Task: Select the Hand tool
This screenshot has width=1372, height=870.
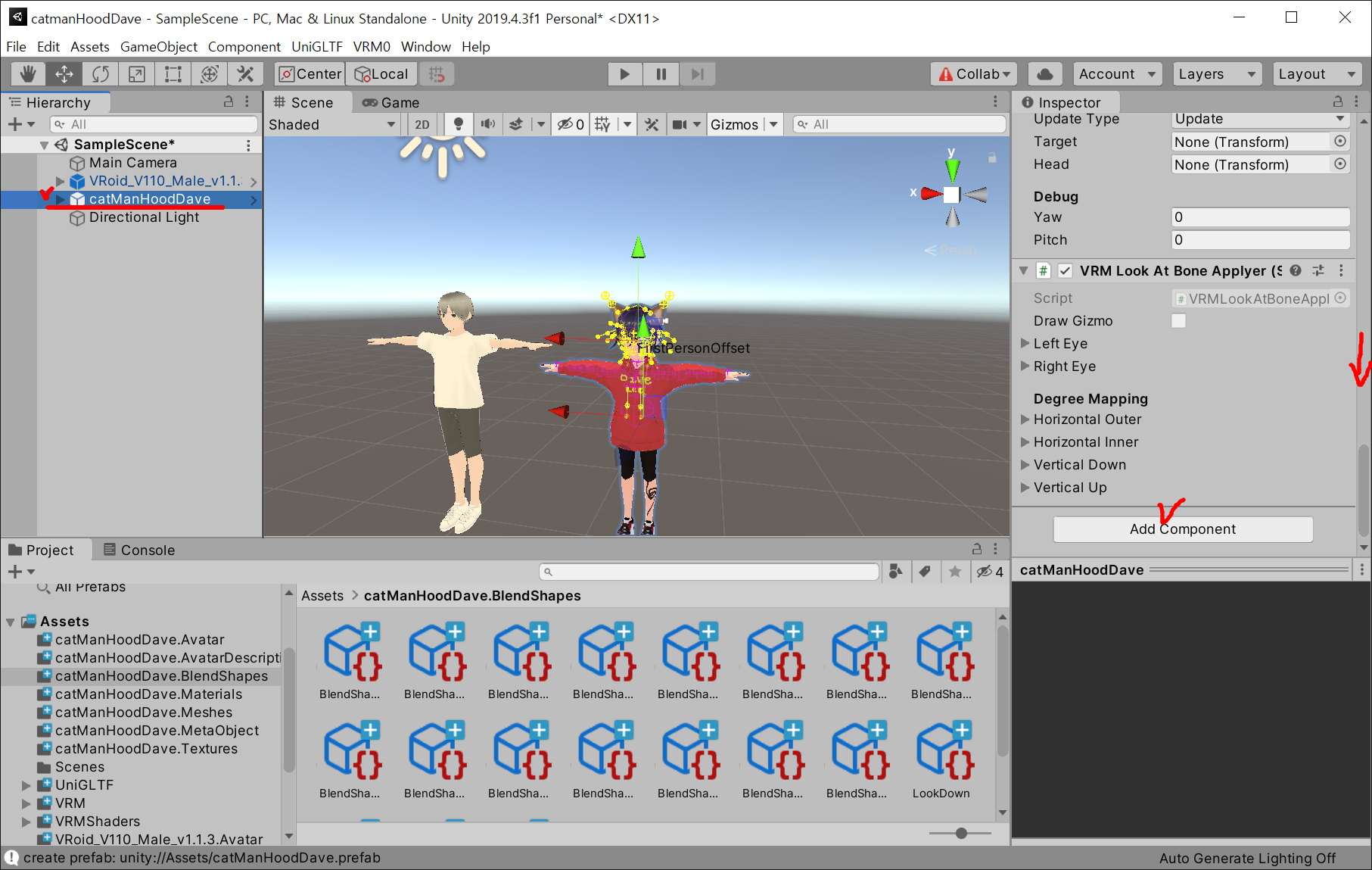Action: coord(28,74)
